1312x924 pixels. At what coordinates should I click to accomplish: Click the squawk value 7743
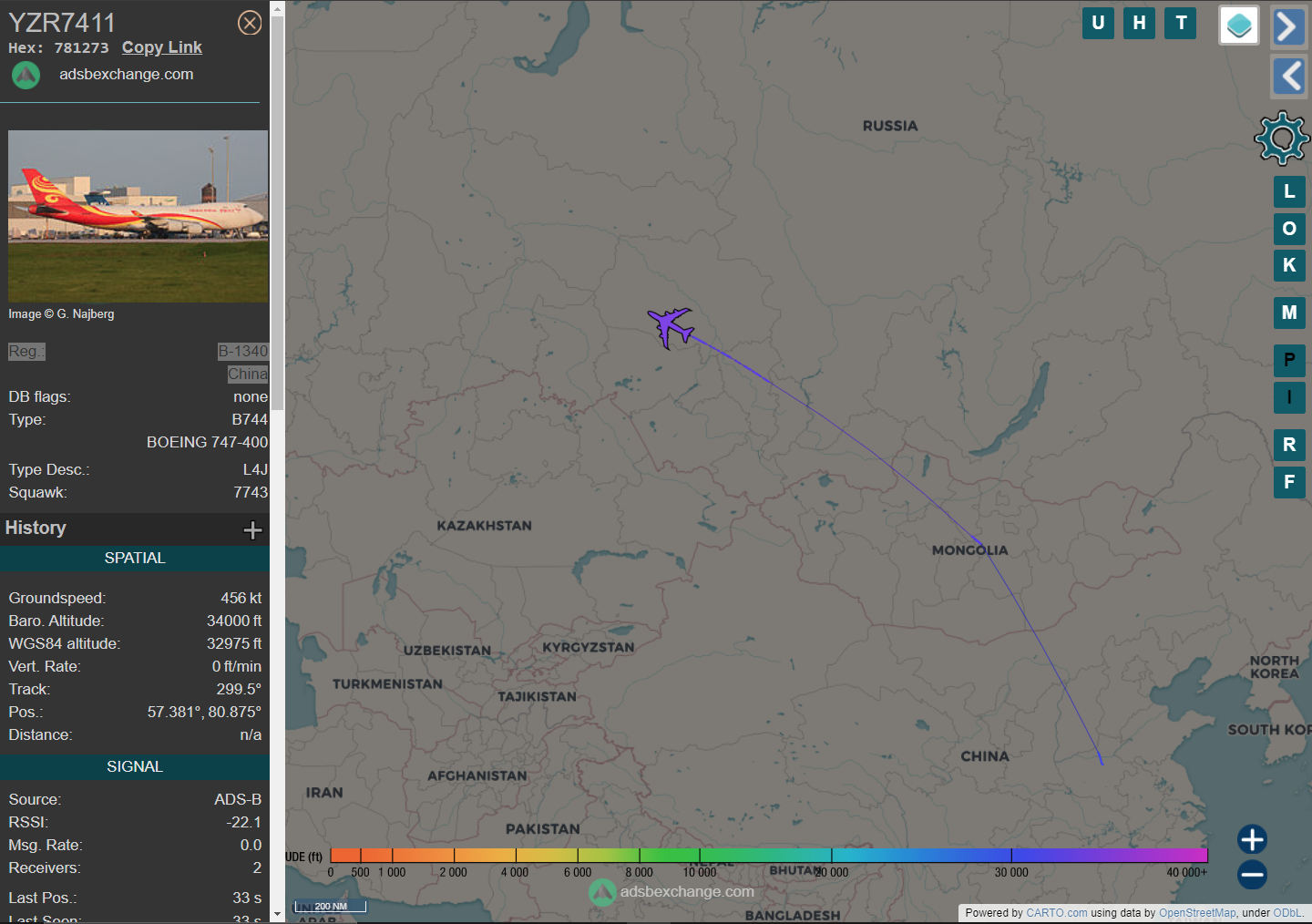click(x=251, y=493)
